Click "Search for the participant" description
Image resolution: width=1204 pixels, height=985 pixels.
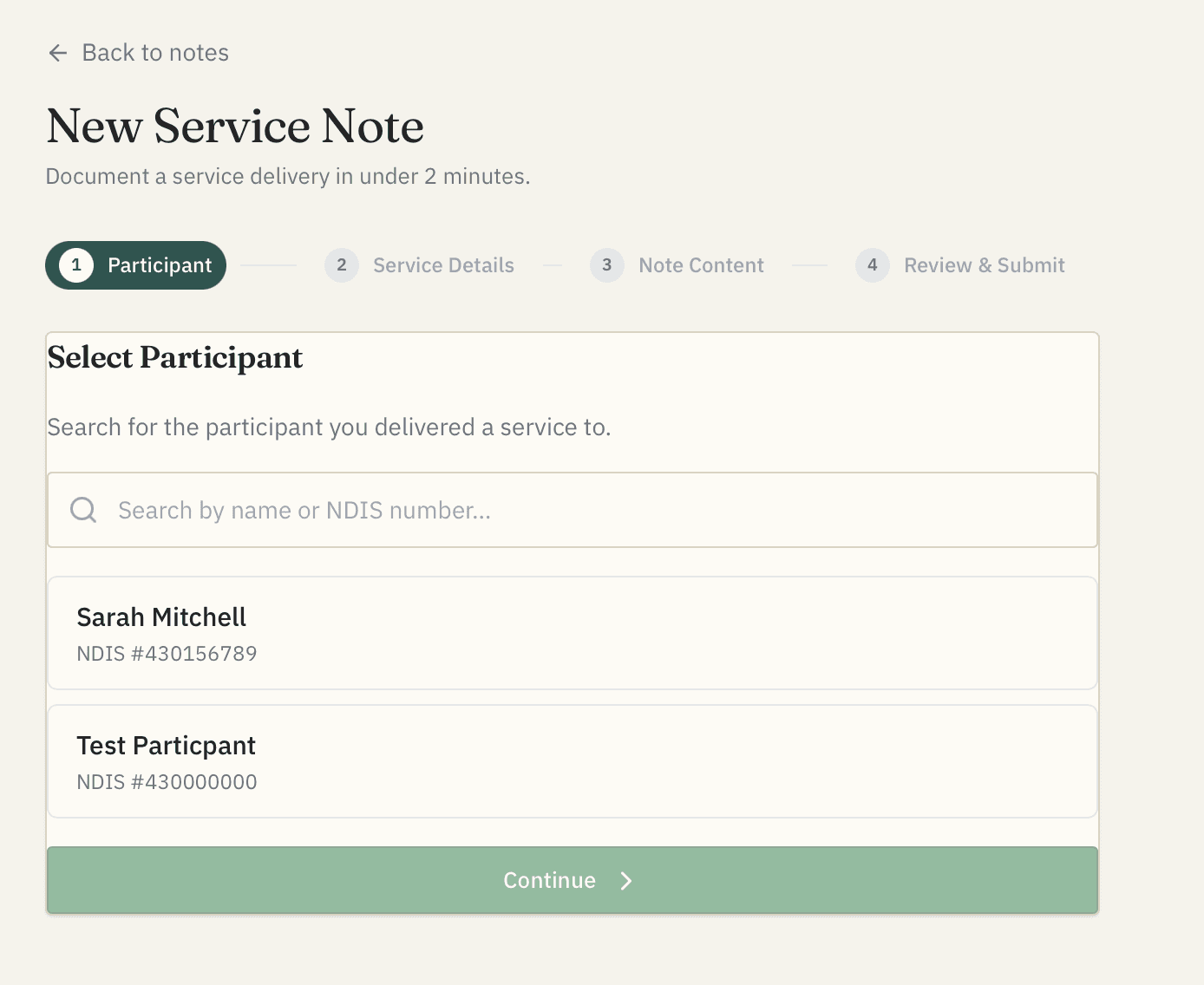click(330, 427)
